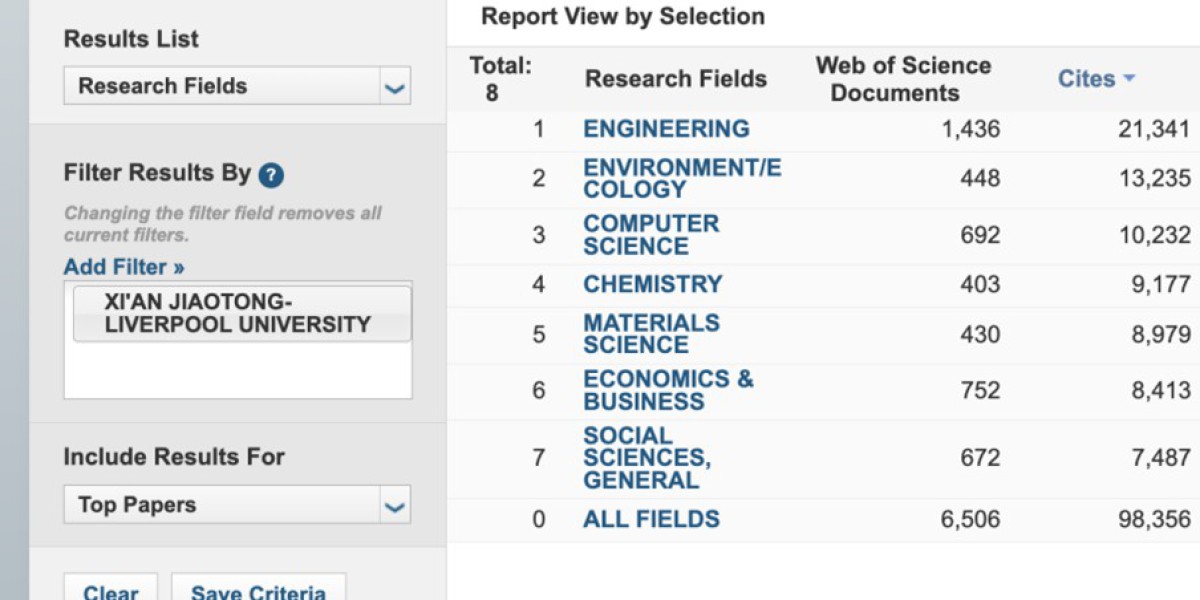The image size is (1200, 600).
Task: Click inside the filter list box
Action: [x=238, y=372]
